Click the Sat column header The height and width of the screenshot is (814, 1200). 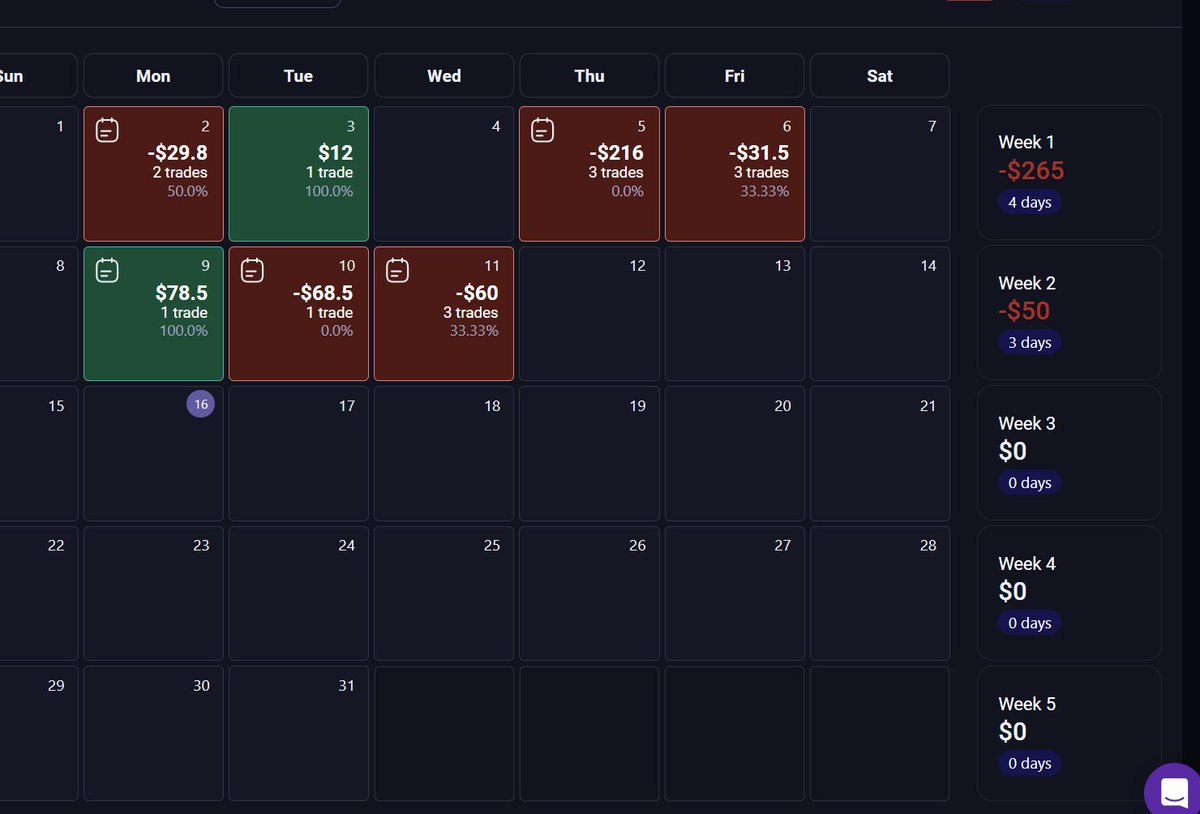pos(879,76)
